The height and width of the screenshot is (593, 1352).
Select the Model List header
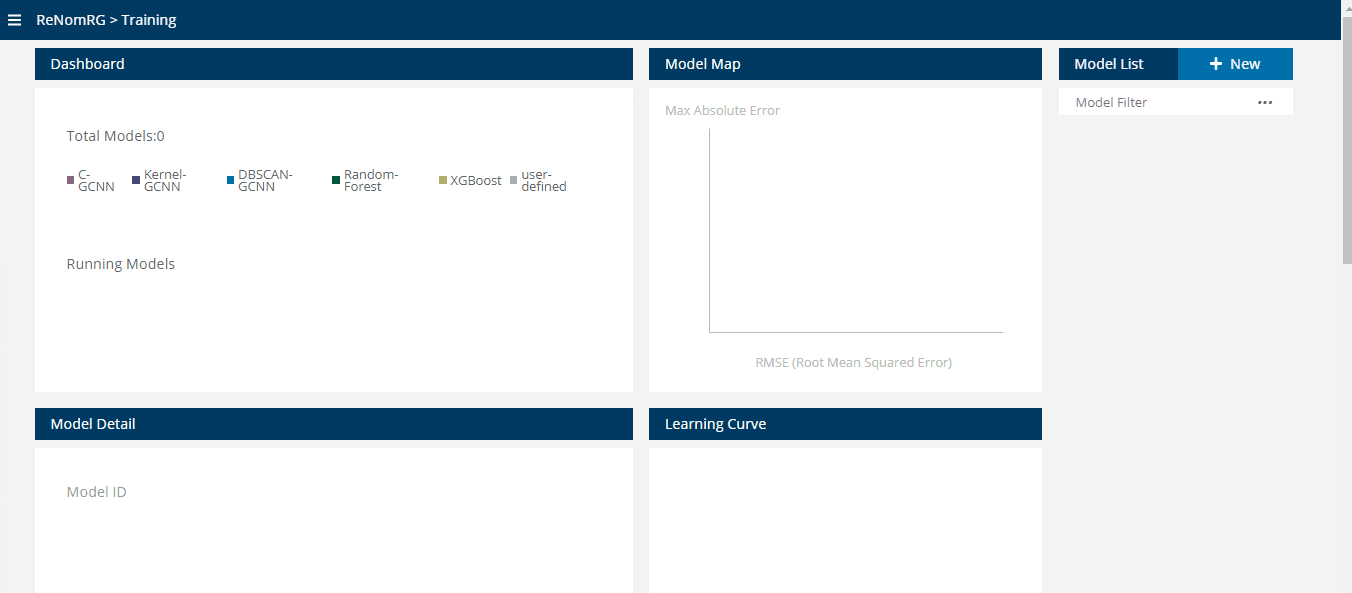tap(1118, 64)
